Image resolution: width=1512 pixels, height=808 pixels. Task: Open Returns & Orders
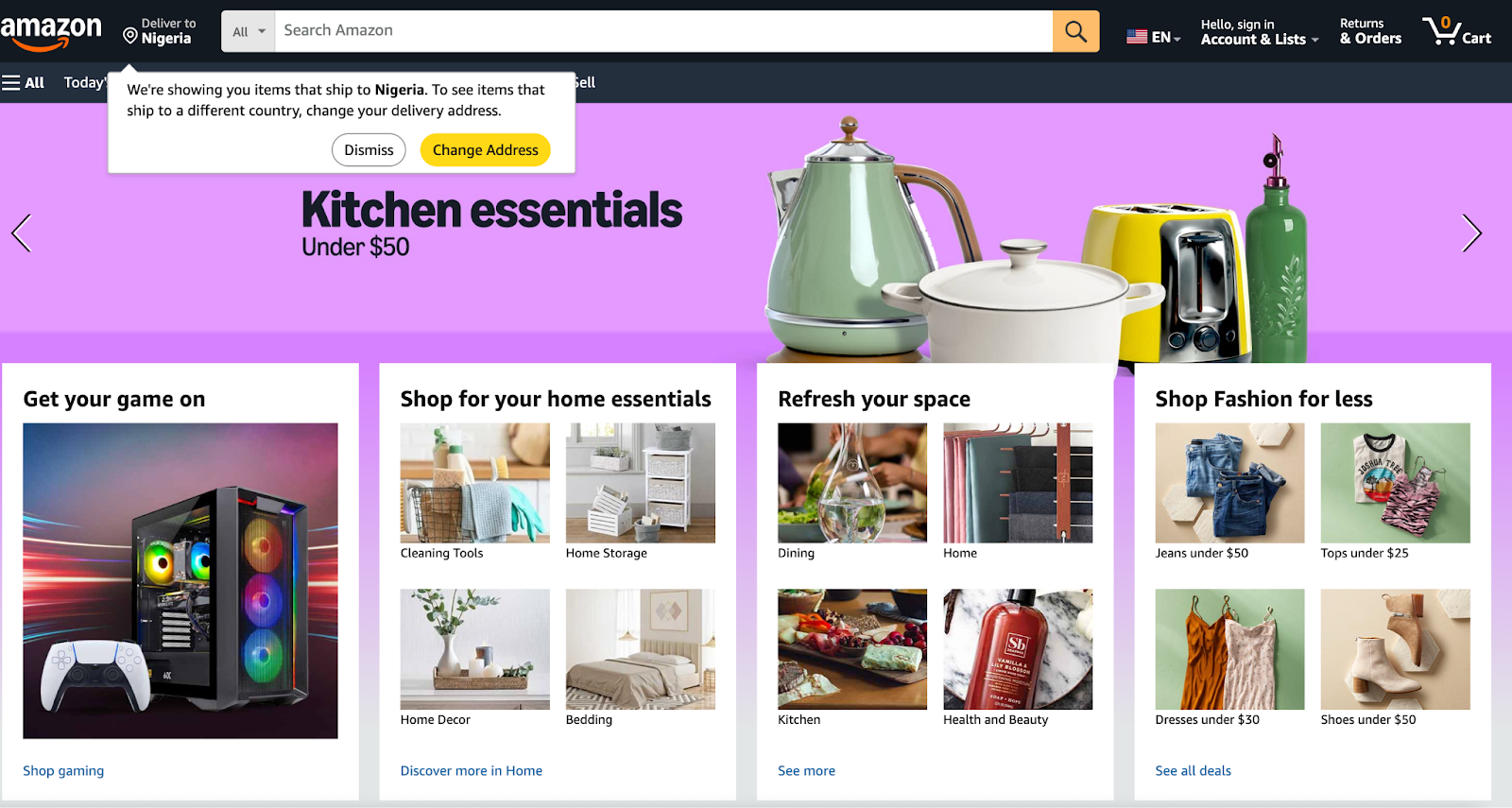[1370, 31]
